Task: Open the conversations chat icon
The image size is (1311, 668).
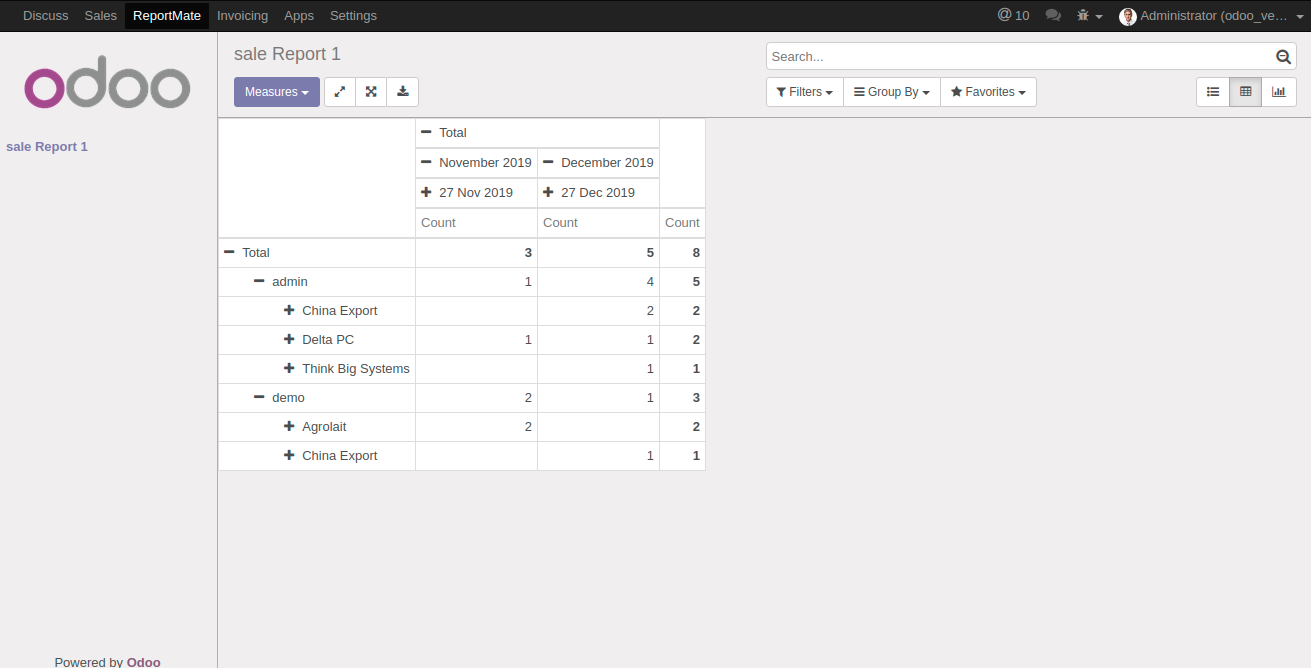Action: (1053, 16)
